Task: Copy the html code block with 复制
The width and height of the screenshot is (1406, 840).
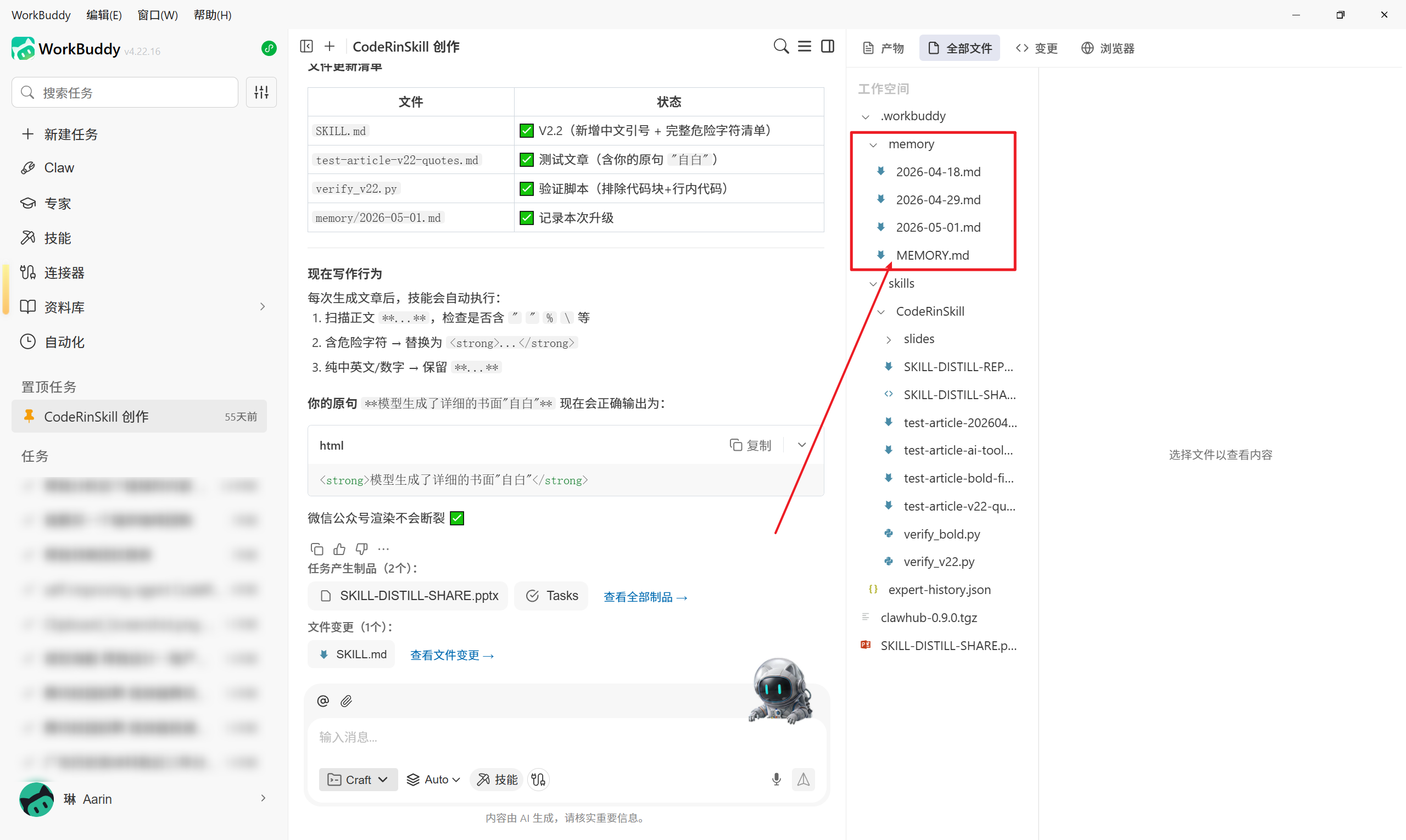Action: (750, 445)
